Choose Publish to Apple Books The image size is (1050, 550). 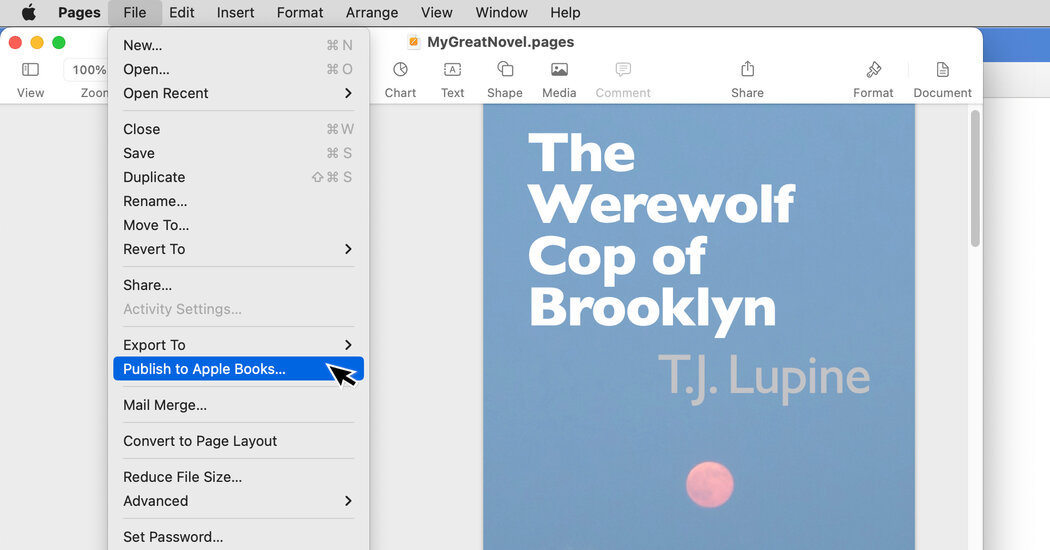[205, 369]
